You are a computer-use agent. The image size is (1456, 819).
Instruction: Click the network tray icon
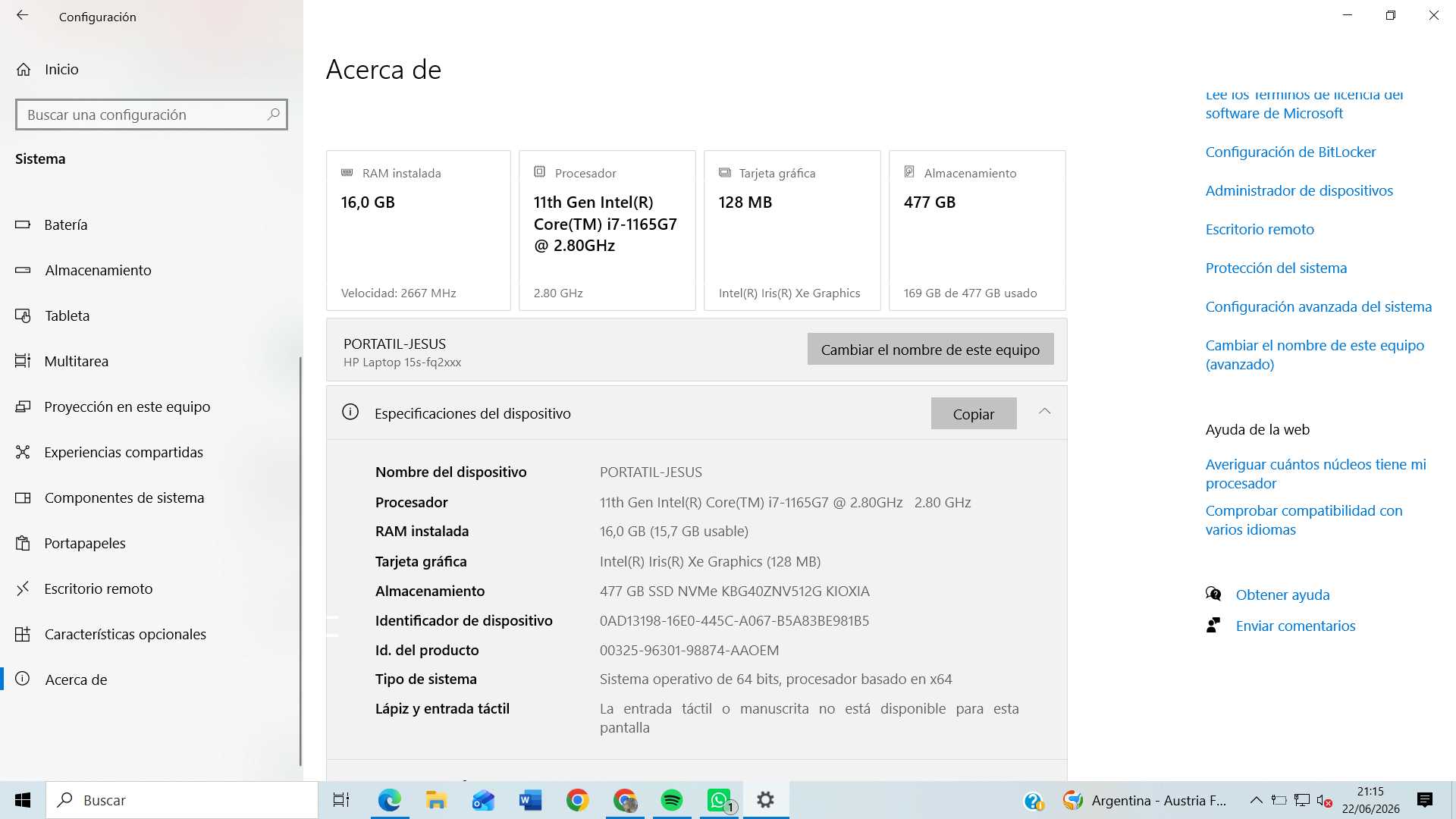click(x=1302, y=800)
